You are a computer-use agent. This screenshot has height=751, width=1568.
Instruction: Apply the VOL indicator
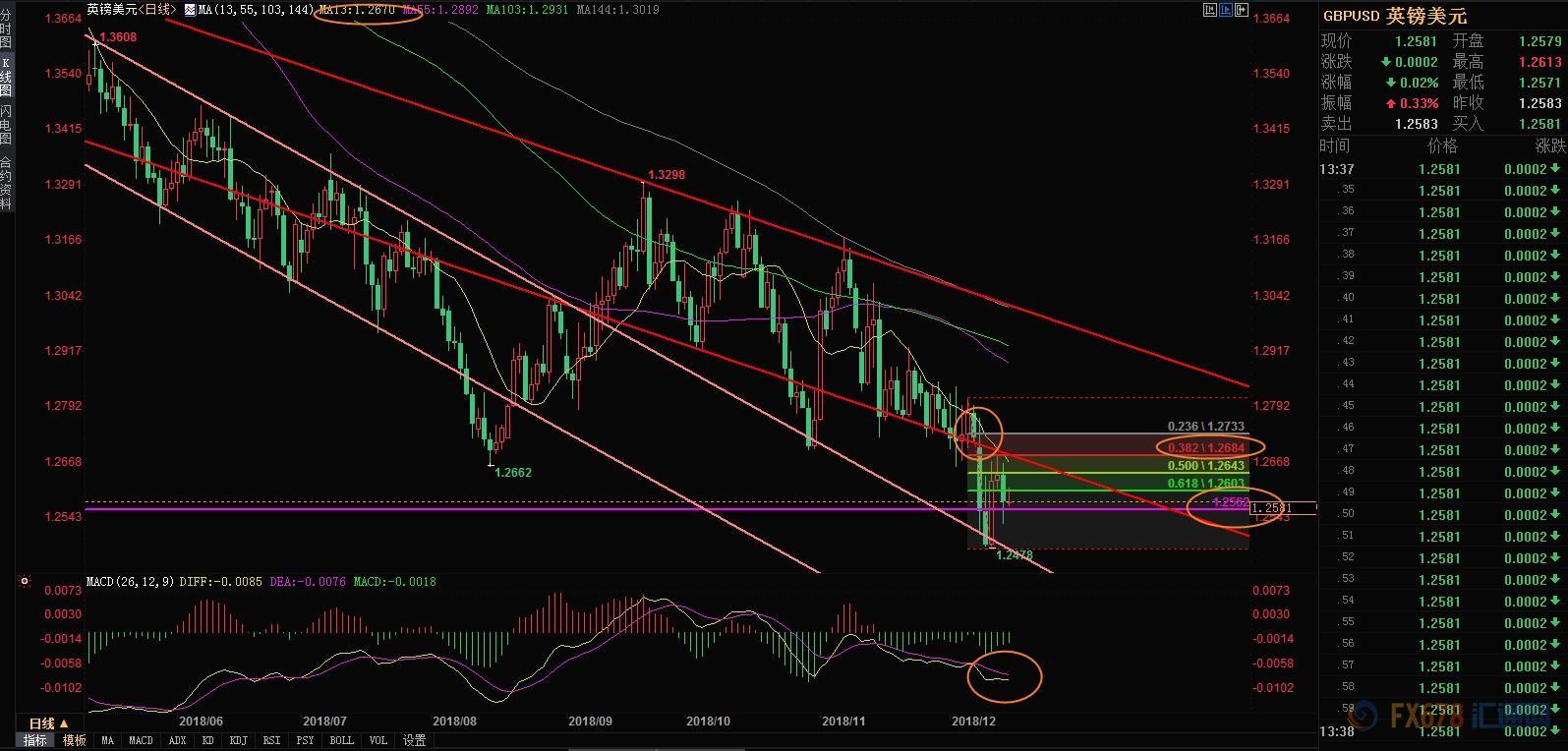point(378,740)
